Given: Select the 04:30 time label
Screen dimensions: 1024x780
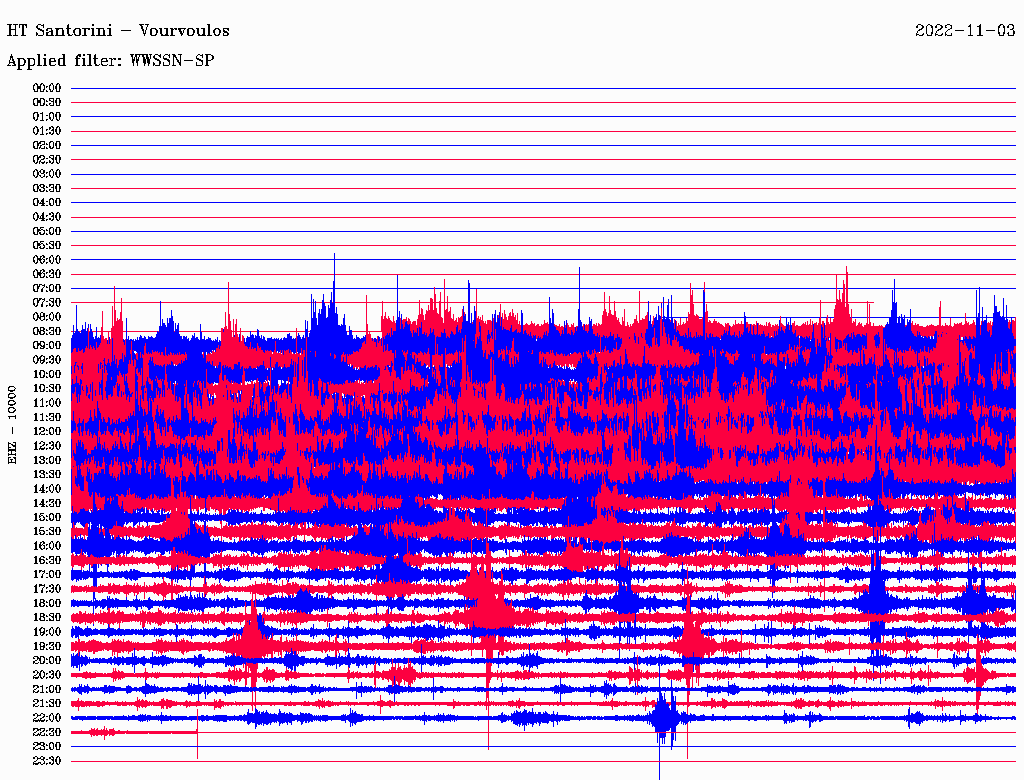Looking at the screenshot, I should [47, 217].
